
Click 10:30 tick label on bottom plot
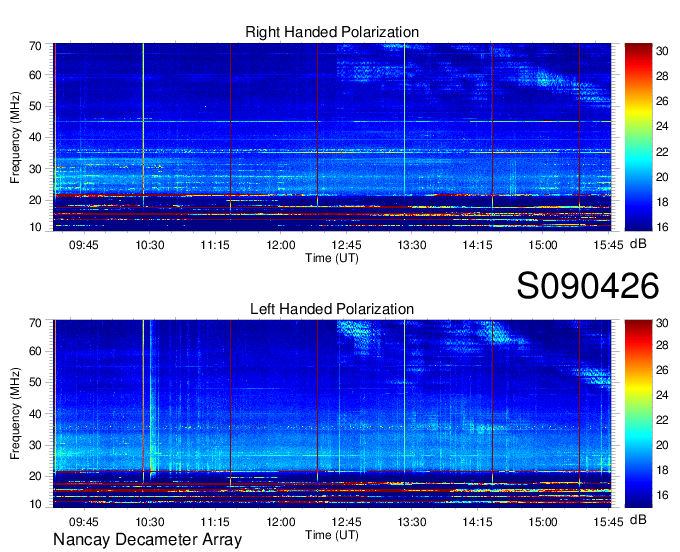pos(150,522)
